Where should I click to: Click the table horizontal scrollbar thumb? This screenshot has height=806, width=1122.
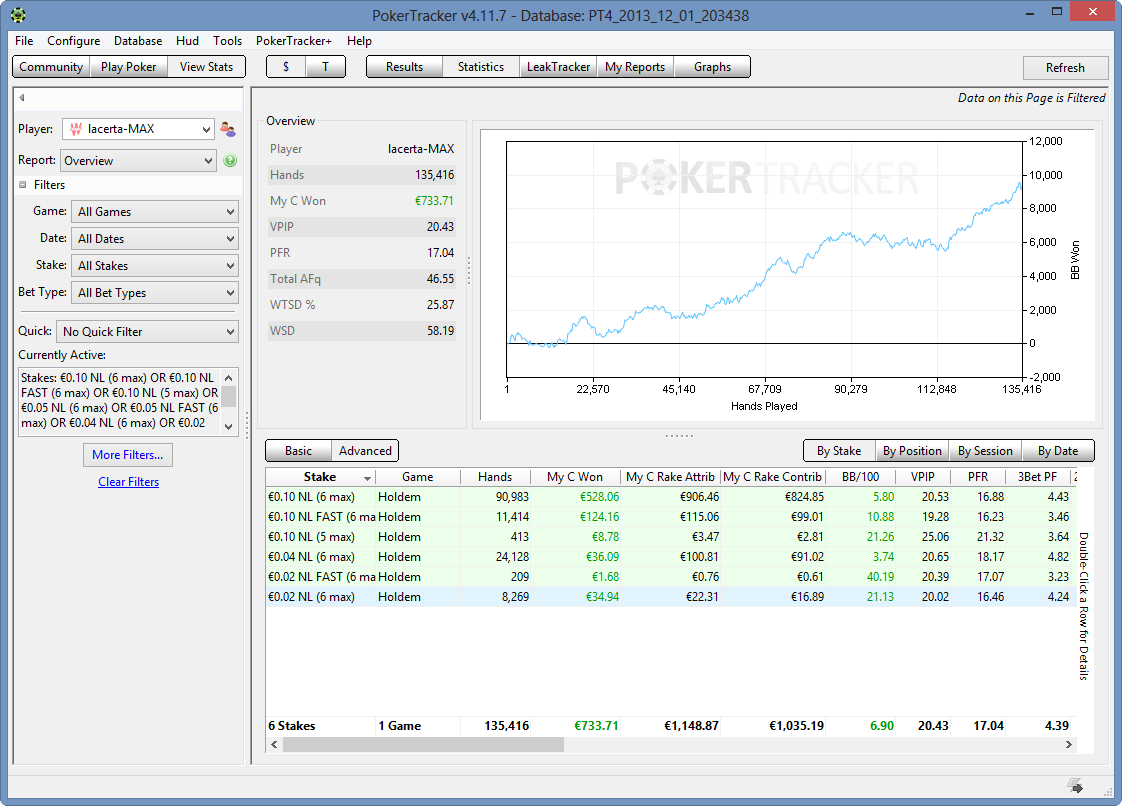(x=423, y=744)
